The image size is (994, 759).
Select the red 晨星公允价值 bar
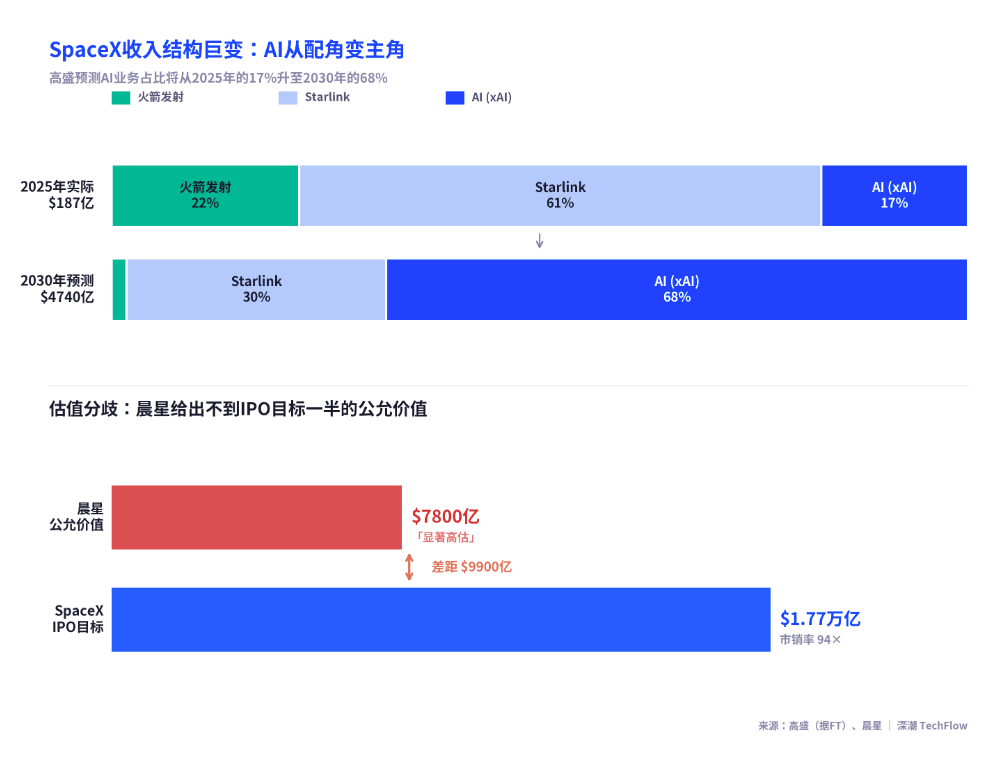click(x=257, y=517)
